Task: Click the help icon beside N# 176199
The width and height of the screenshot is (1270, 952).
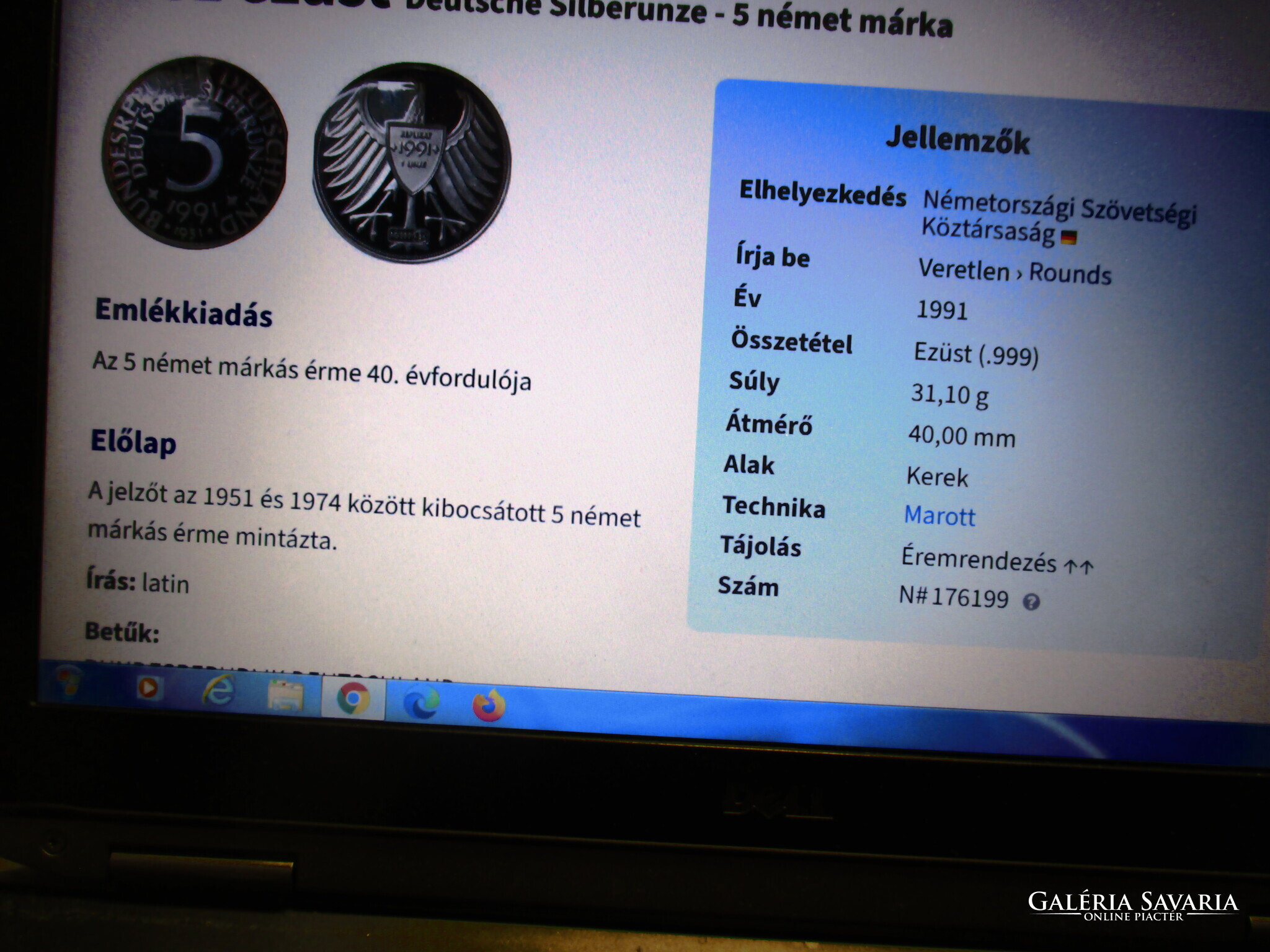Action: click(1031, 601)
